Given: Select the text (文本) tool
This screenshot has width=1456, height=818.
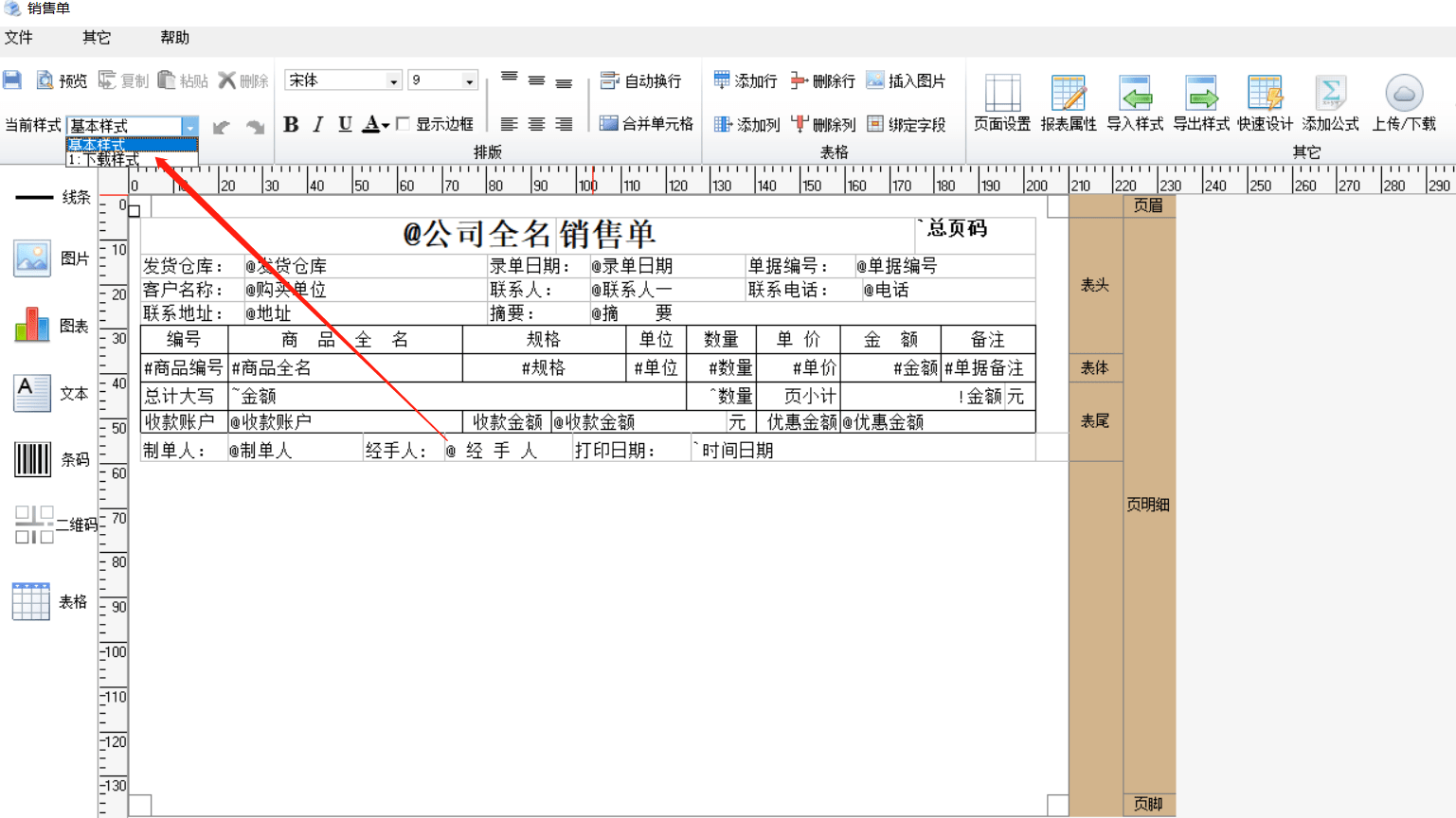Looking at the screenshot, I should point(52,393).
